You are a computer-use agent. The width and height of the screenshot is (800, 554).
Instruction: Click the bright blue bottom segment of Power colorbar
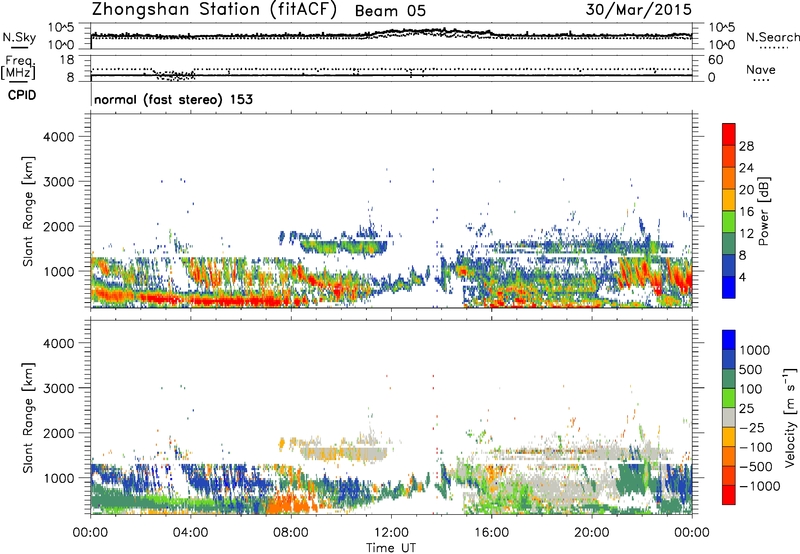coord(729,287)
